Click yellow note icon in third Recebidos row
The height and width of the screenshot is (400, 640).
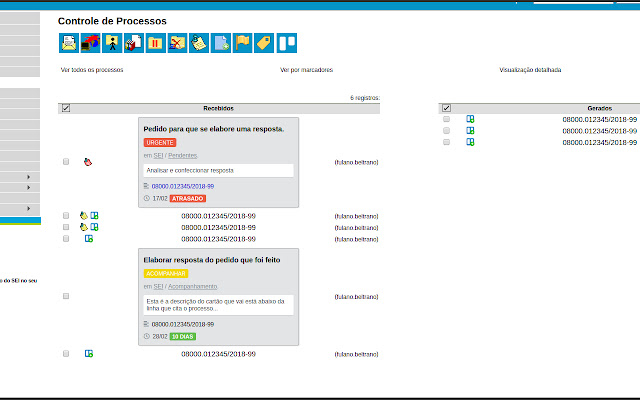[x=84, y=227]
